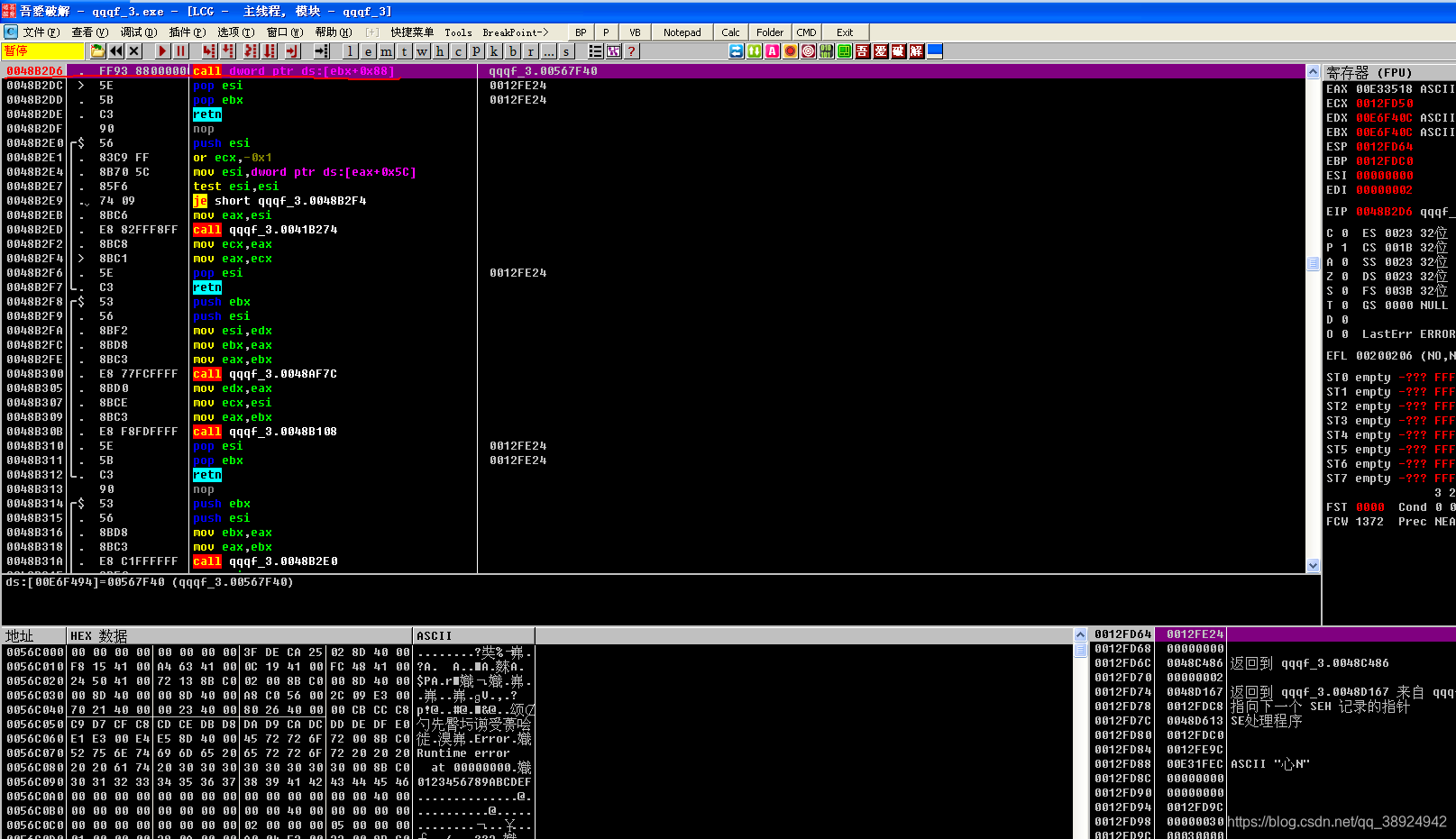
Task: Show the Call stack with the K icon
Action: point(494,51)
